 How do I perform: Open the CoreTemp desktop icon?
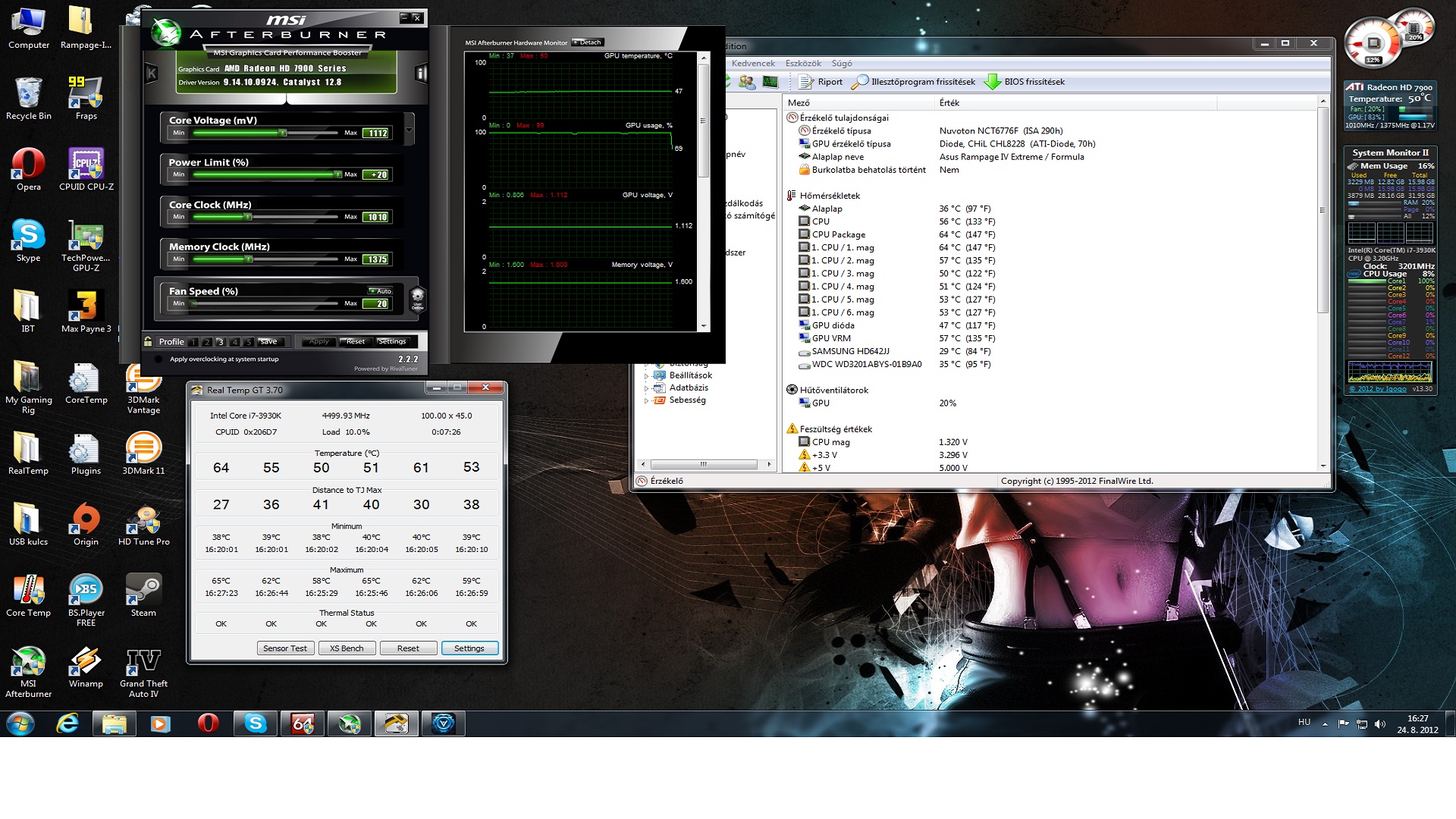(86, 382)
